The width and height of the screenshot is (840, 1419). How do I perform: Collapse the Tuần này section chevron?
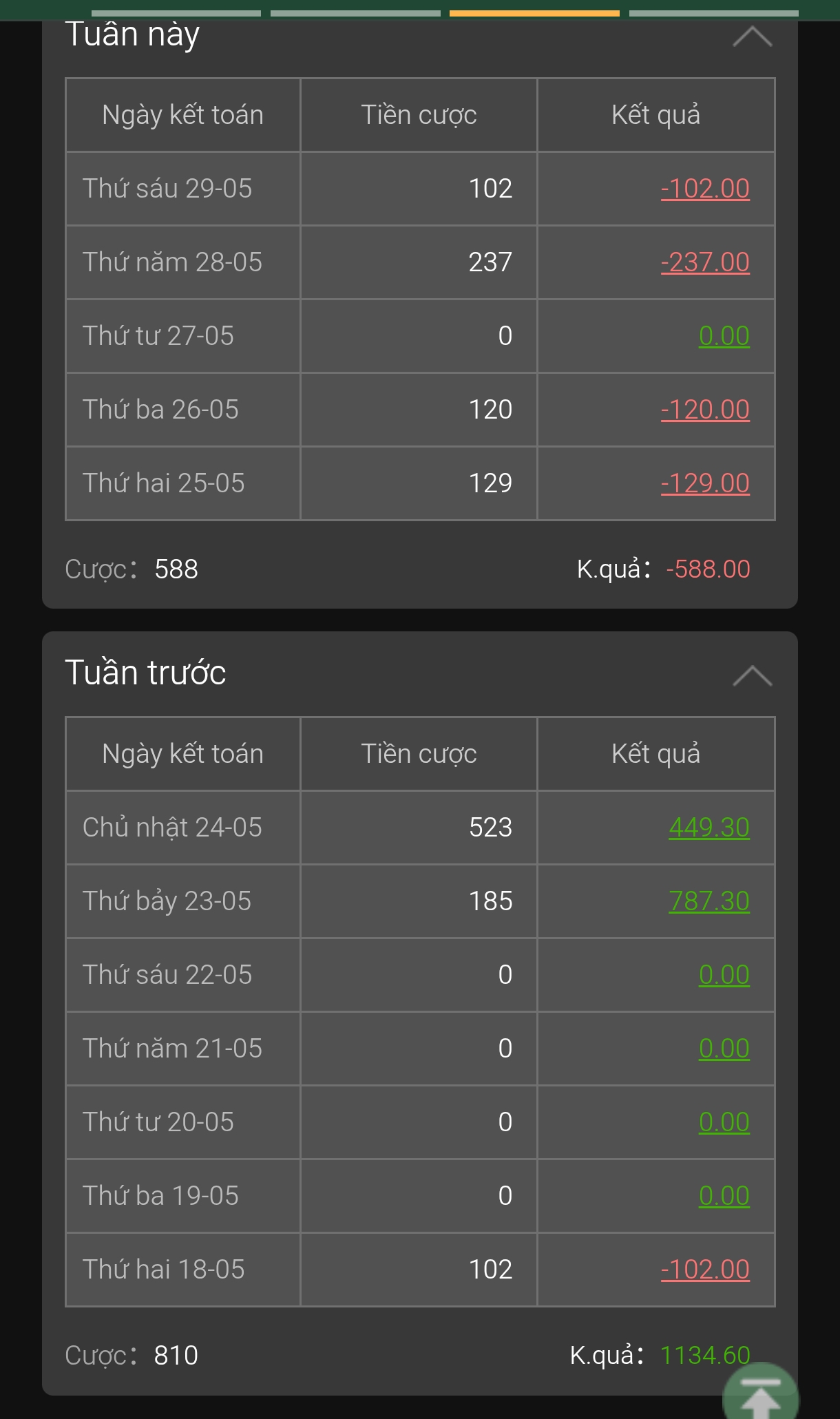click(752, 36)
